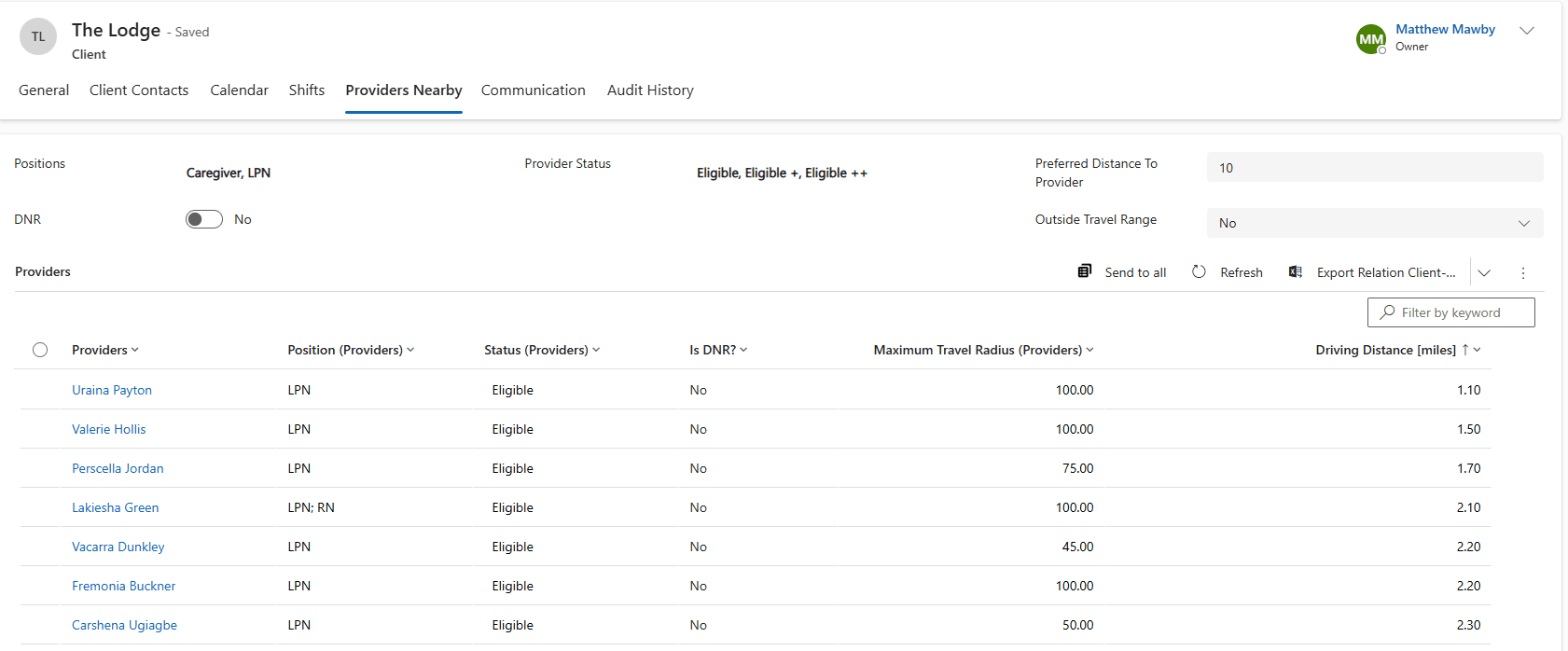Toggle the DNR switch
The width and height of the screenshot is (1568, 651).
pyautogui.click(x=204, y=219)
